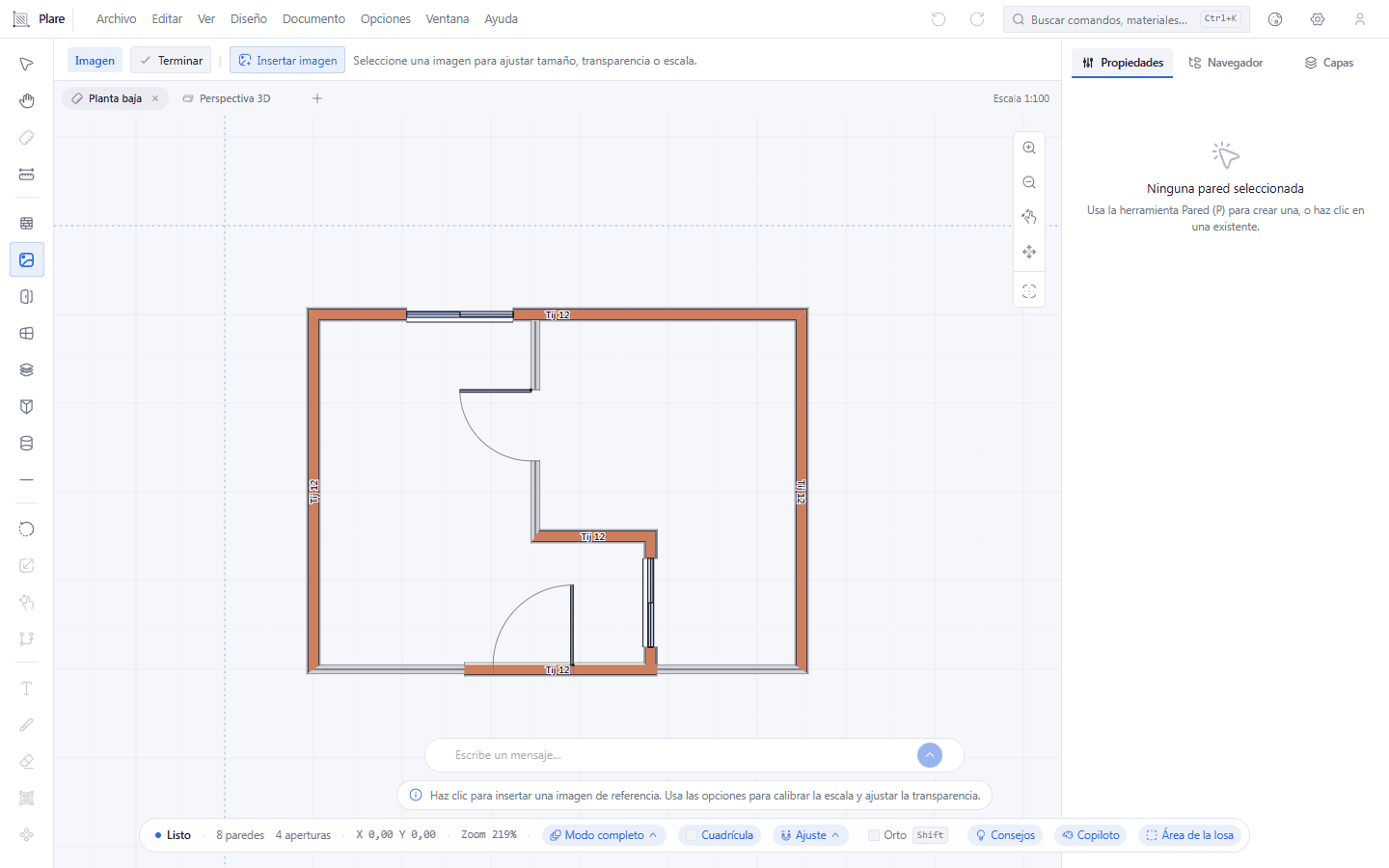
Task: Click the Escribe un mensaje input field
Action: [680, 755]
